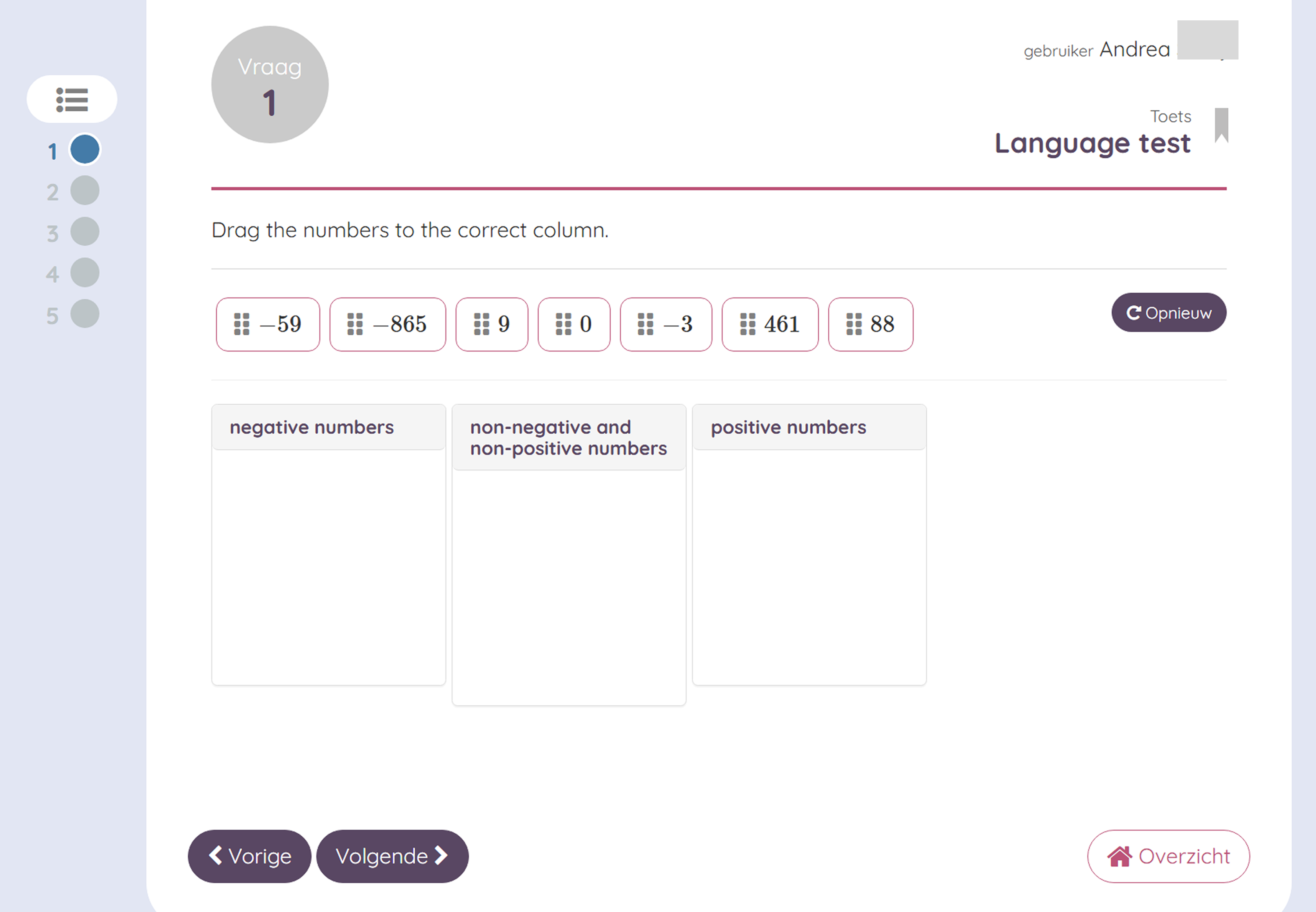Click the Opnieuw reset button
This screenshot has height=912, width=1316.
(1168, 313)
